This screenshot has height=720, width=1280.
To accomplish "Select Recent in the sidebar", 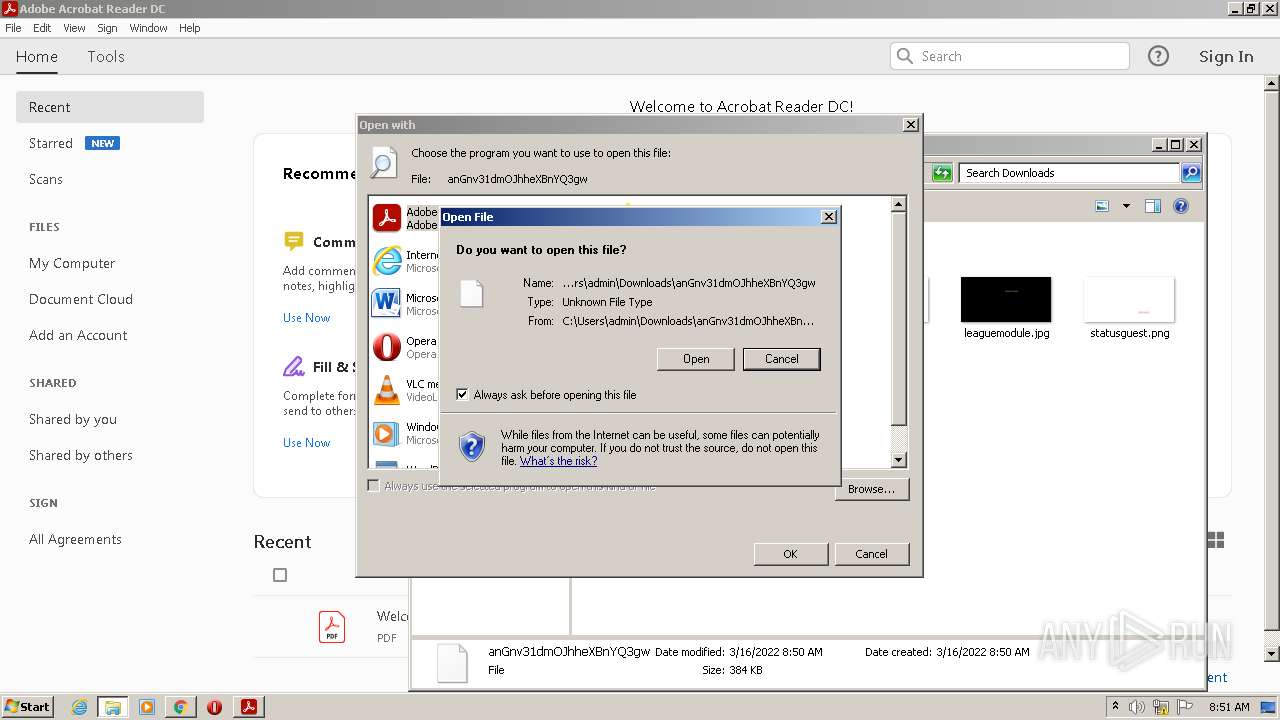I will click(x=110, y=107).
